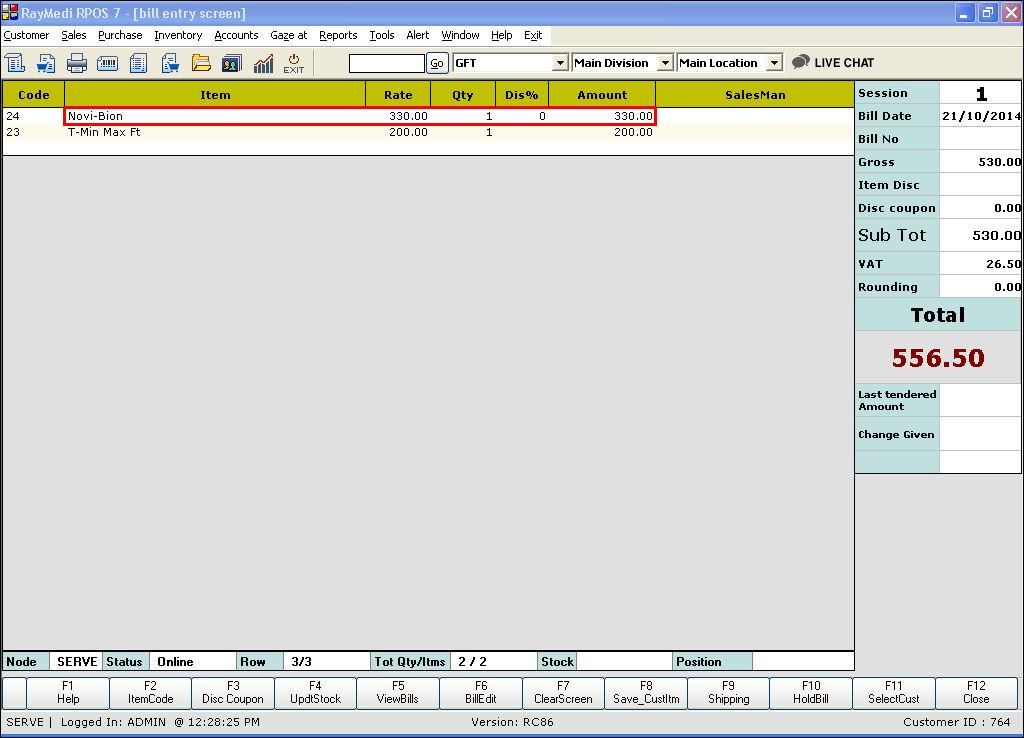Click F3 Disc Coupon button
The width and height of the screenshot is (1024, 738).
coord(233,693)
